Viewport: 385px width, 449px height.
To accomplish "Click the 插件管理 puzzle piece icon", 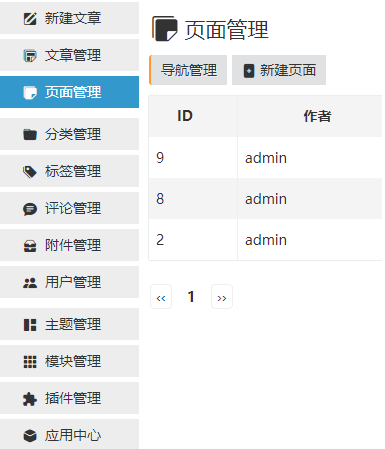I will click(x=30, y=399).
